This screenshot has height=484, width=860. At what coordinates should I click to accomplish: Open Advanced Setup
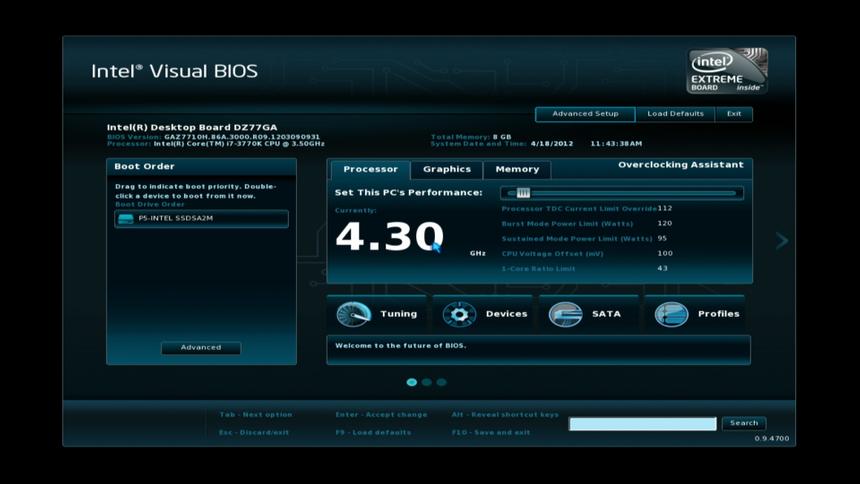point(585,114)
